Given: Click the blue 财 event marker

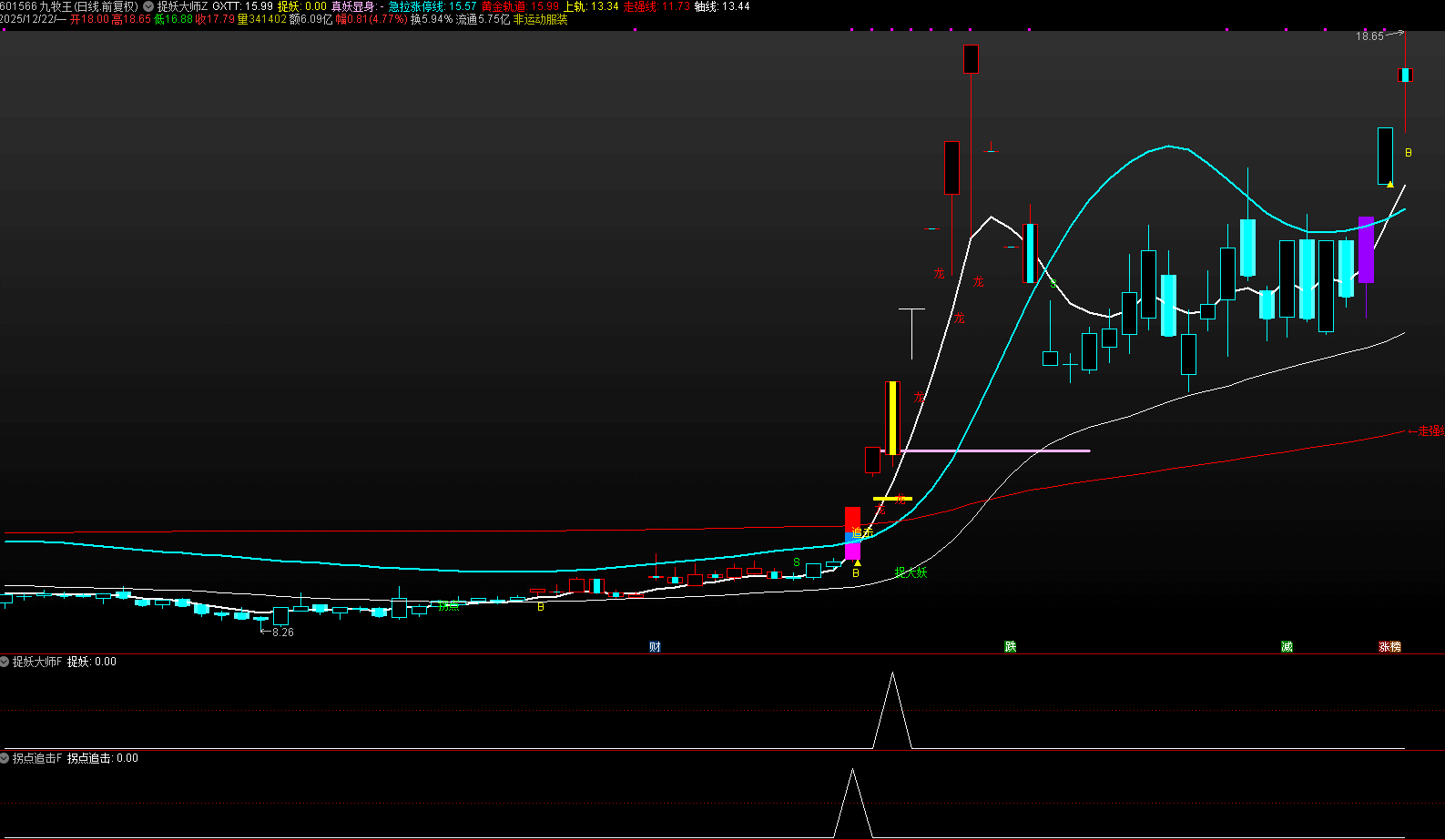Looking at the screenshot, I should click(655, 646).
